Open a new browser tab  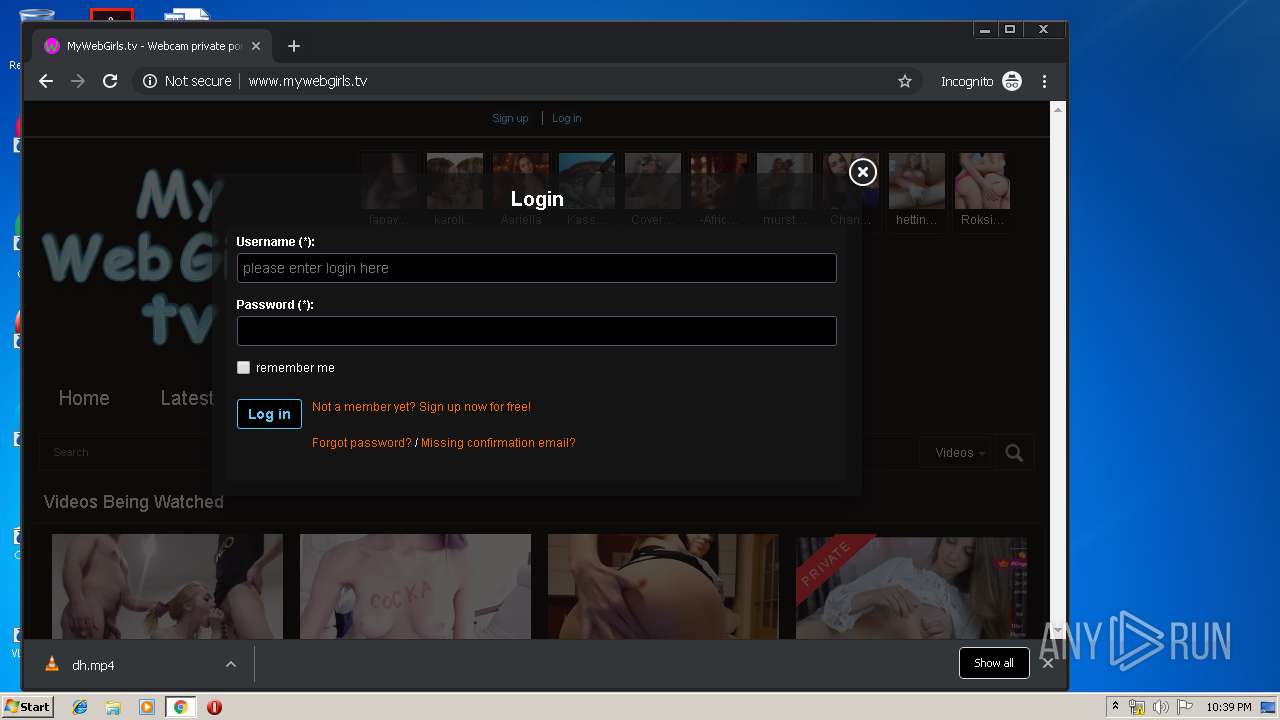coord(293,46)
